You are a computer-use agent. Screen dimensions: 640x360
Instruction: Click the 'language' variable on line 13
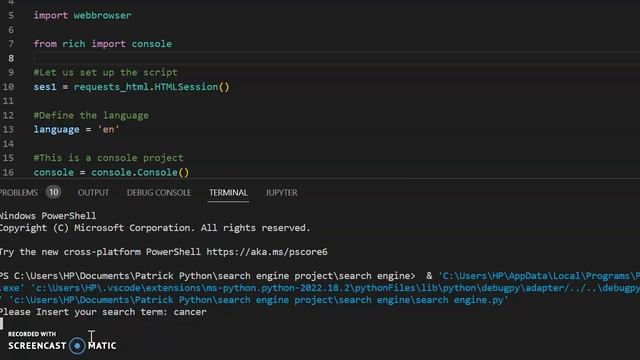(x=56, y=130)
